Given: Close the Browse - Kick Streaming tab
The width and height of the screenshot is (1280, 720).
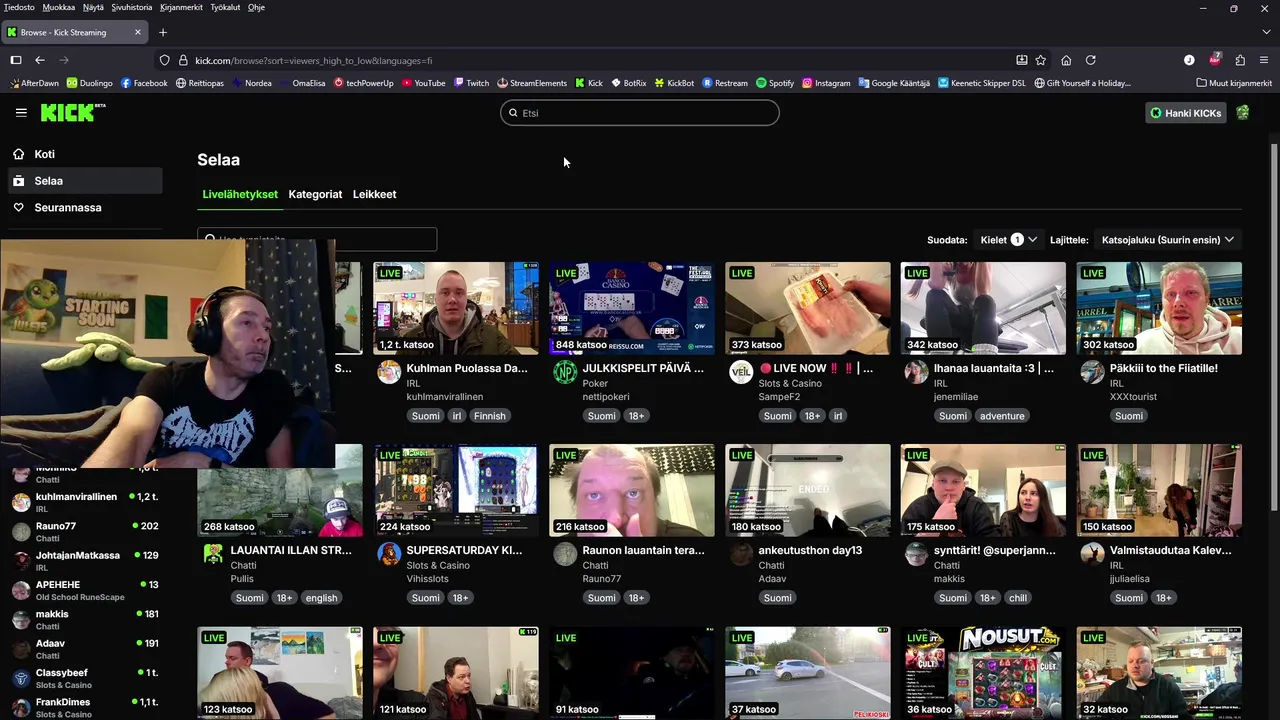Looking at the screenshot, I should 138,32.
